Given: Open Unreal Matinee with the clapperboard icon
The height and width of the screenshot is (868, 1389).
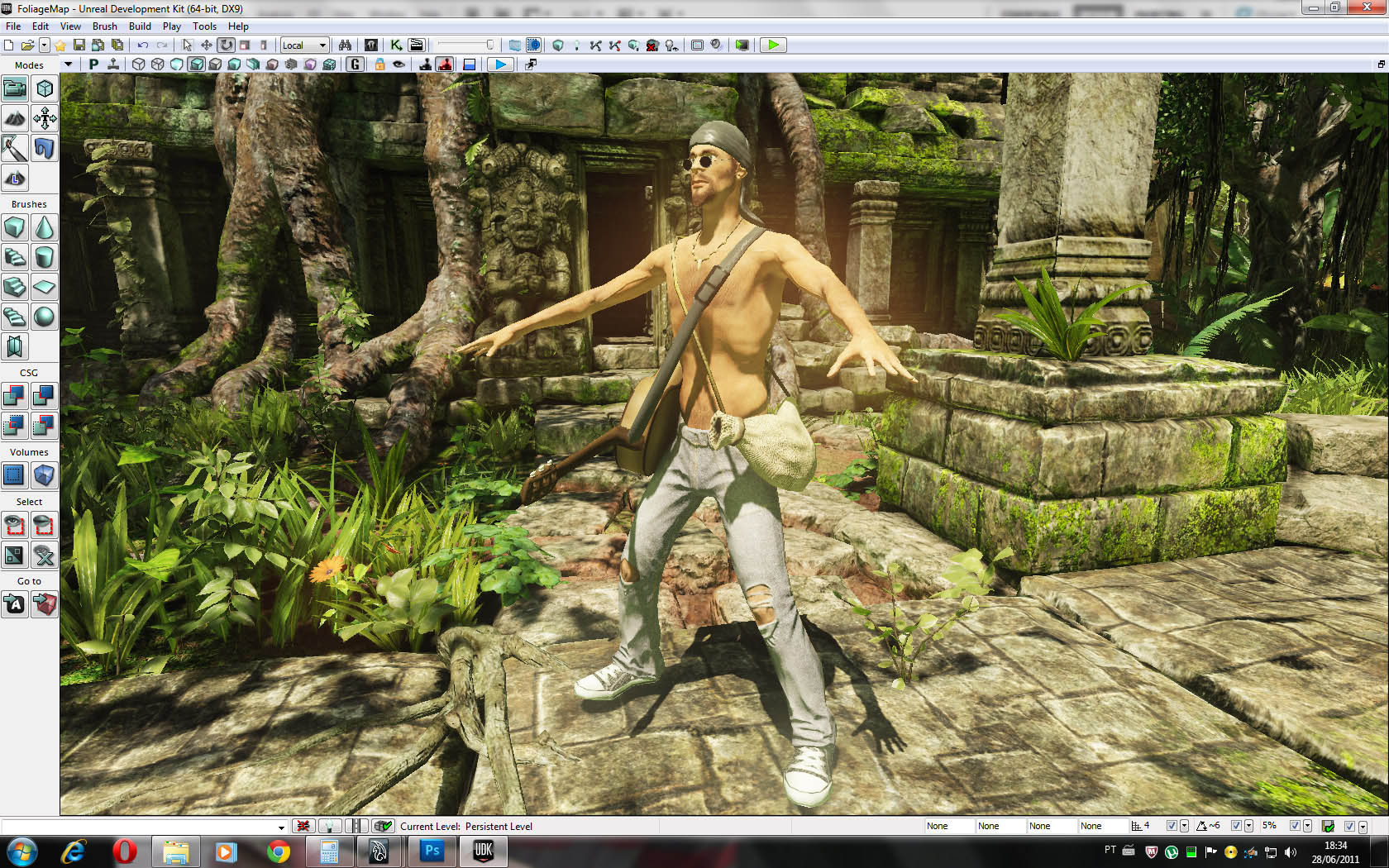Looking at the screenshot, I should (416, 45).
